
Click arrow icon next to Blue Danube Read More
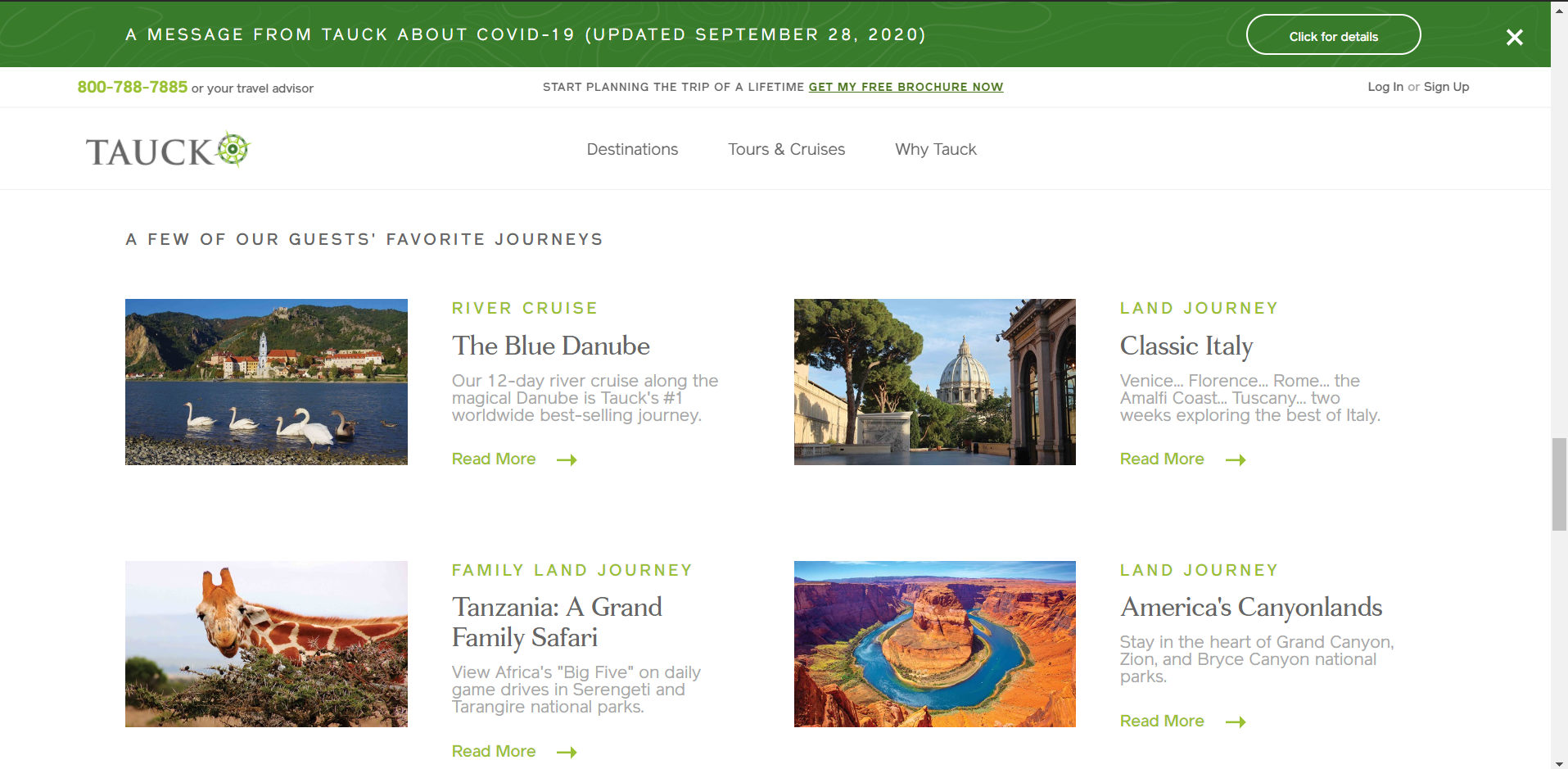[567, 460]
